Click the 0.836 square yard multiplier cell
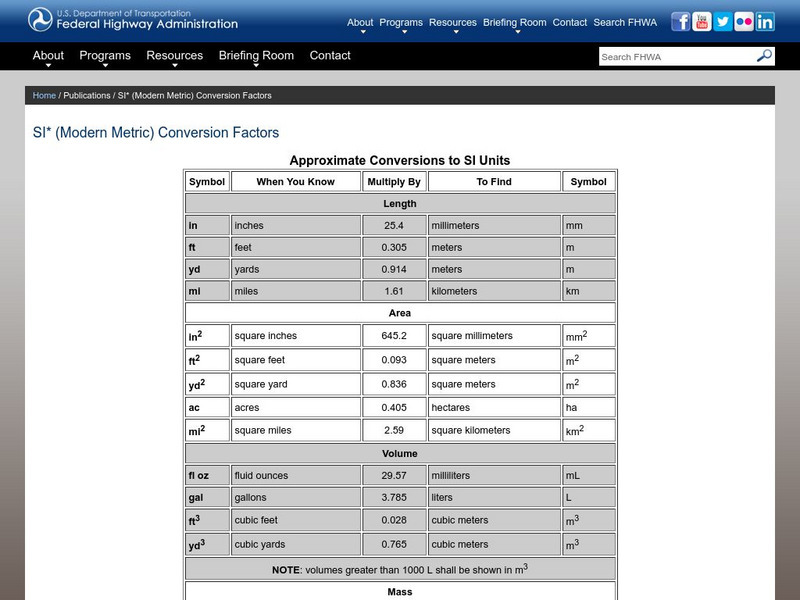This screenshot has height=600, width=800. 394,384
